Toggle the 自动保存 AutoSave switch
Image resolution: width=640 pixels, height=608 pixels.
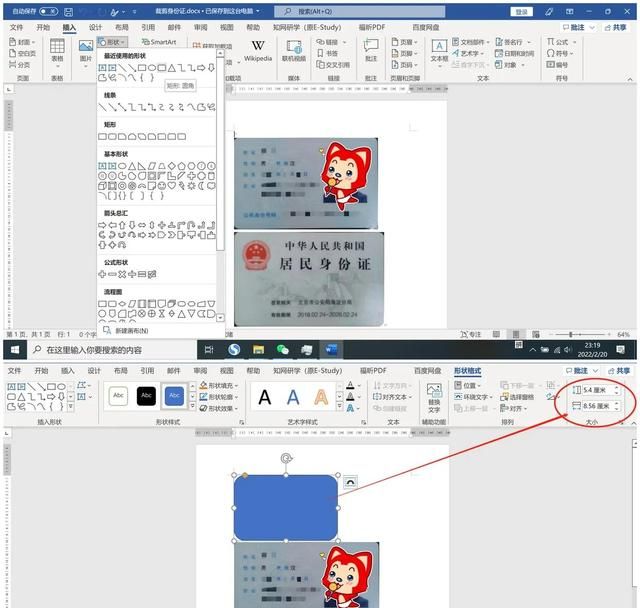48,11
